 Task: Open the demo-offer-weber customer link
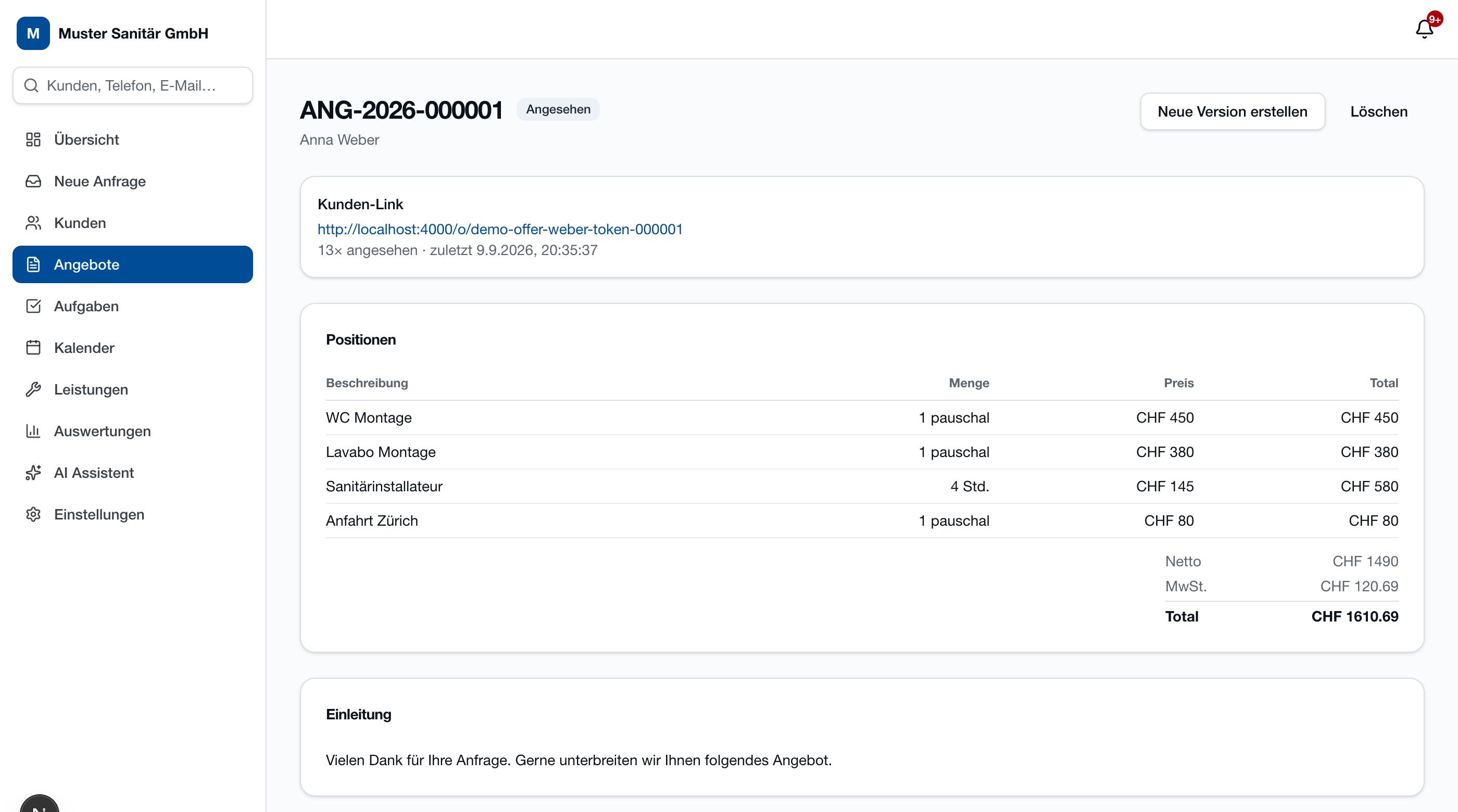[500, 229]
